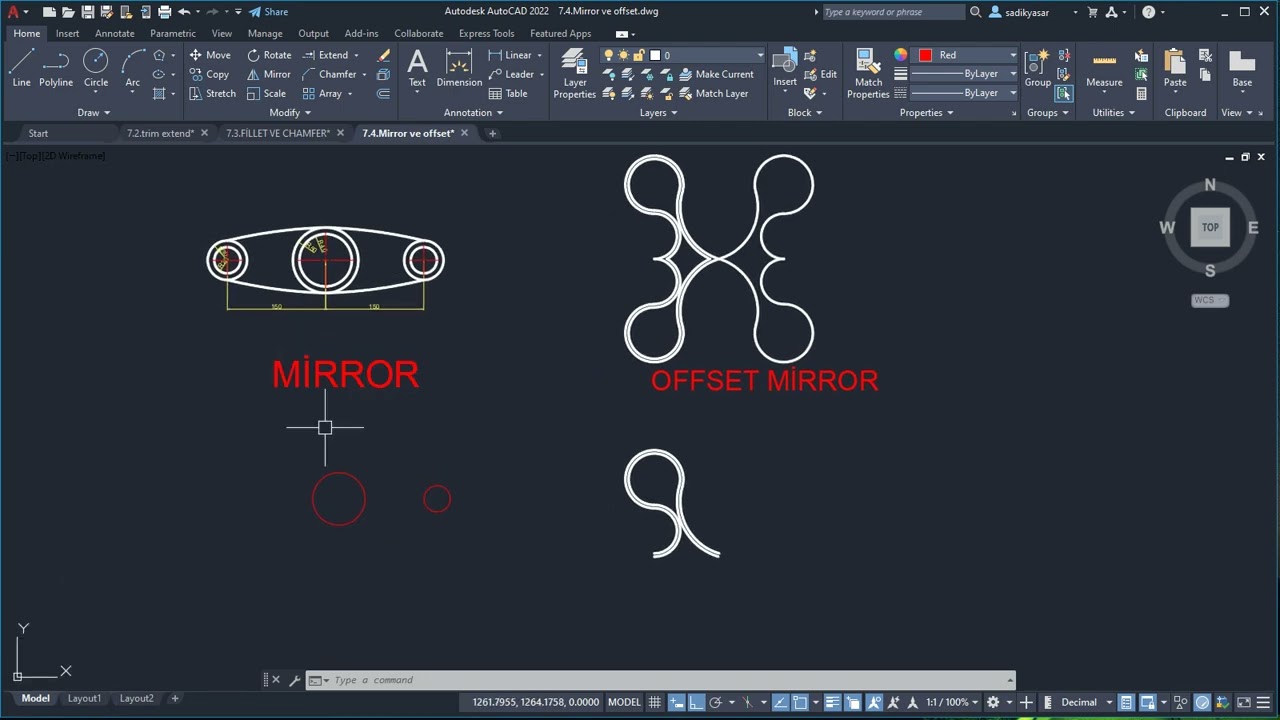Expand the Layers panel
This screenshot has height=720, width=1280.
(x=658, y=113)
